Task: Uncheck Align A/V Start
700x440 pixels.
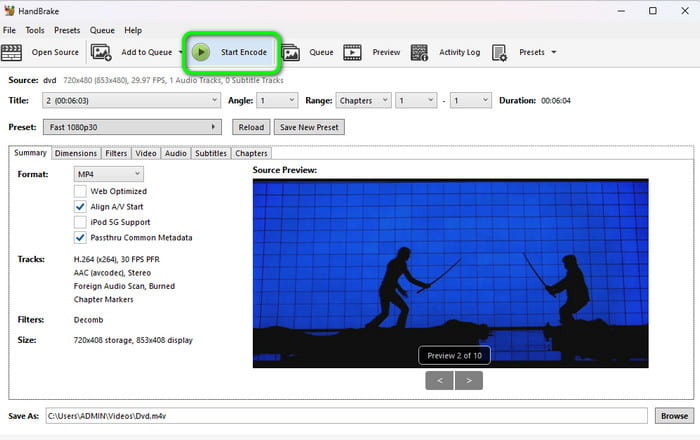Action: [80, 207]
